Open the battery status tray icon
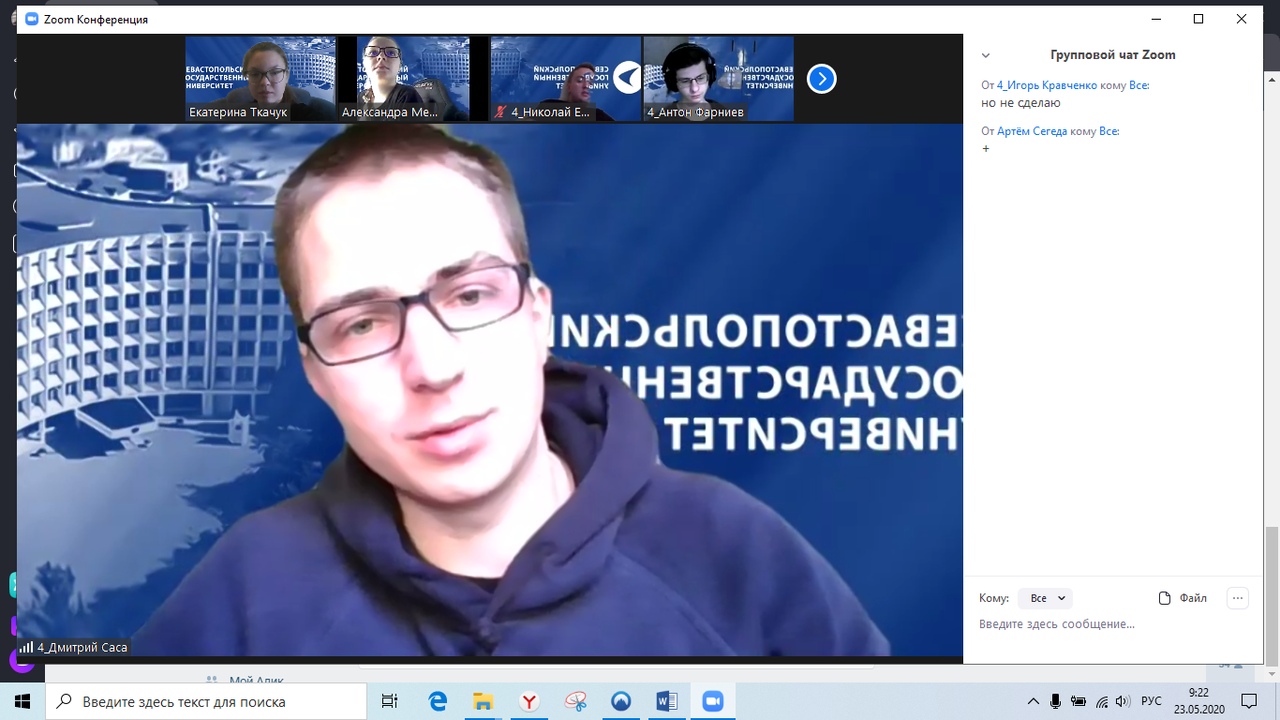This screenshot has width=1280, height=720. pyautogui.click(x=1078, y=701)
